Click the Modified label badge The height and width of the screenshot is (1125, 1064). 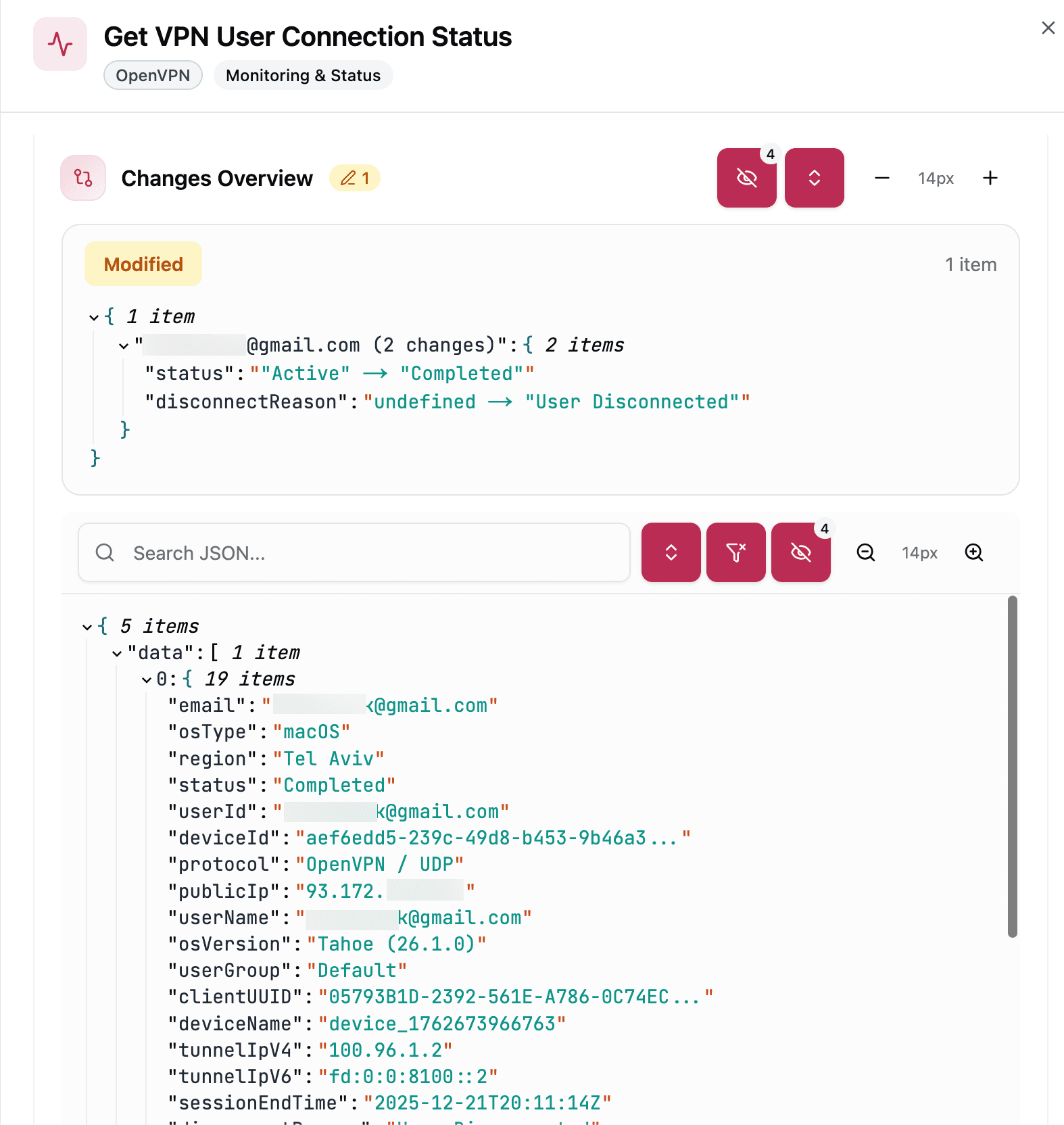pos(143,264)
